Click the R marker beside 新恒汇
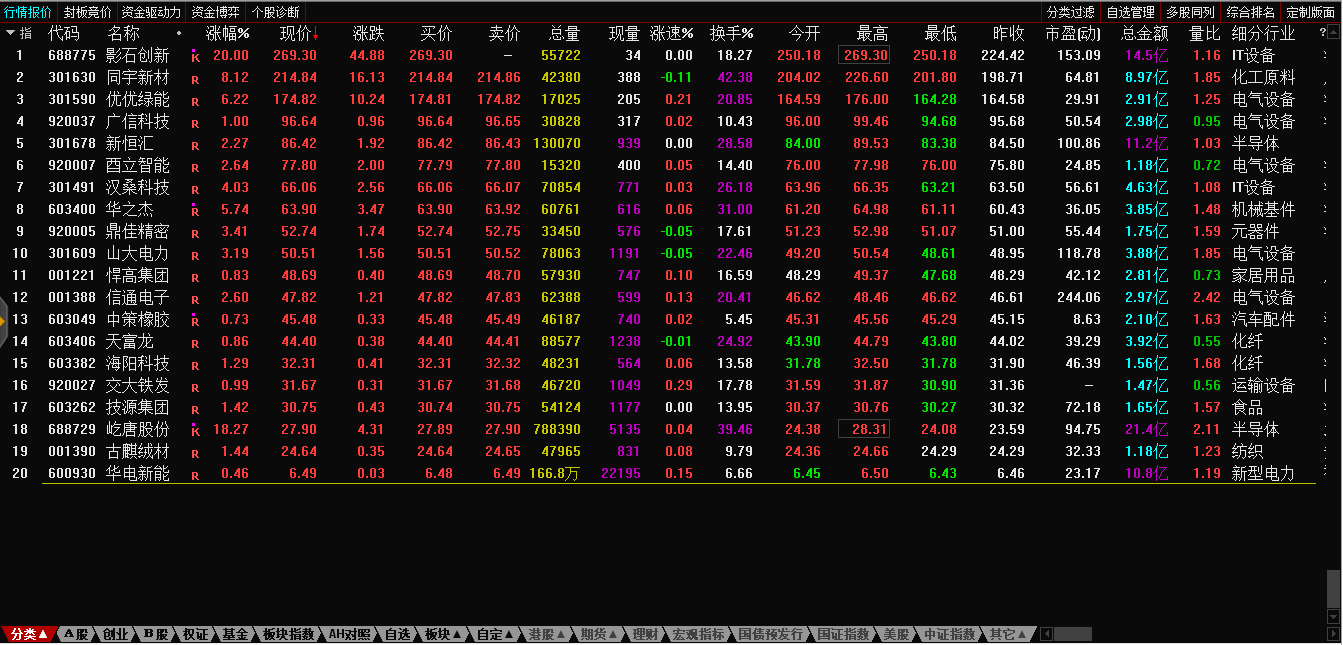The image size is (1343, 645). [x=195, y=145]
